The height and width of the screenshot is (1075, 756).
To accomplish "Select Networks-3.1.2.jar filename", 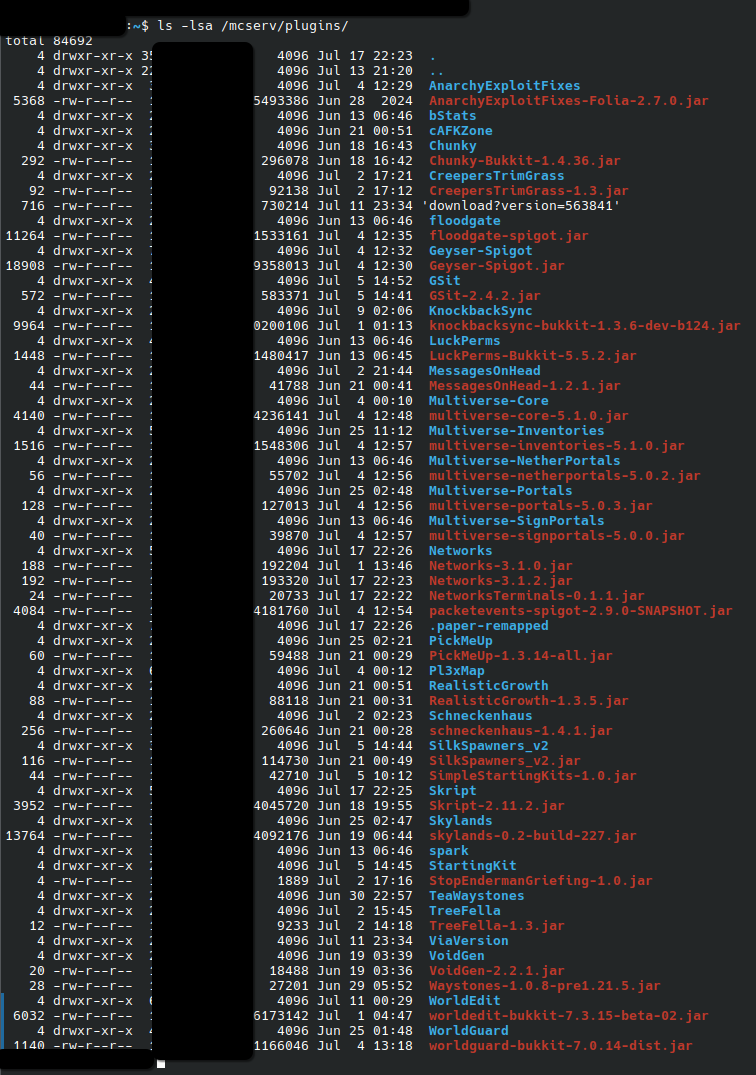I will click(501, 581).
